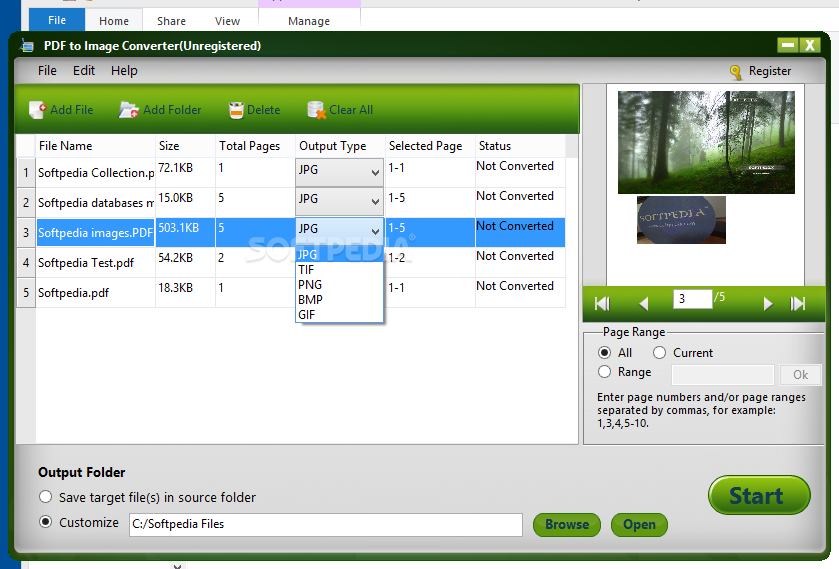
Task: Click the Add File icon
Action: pyautogui.click(x=37, y=110)
